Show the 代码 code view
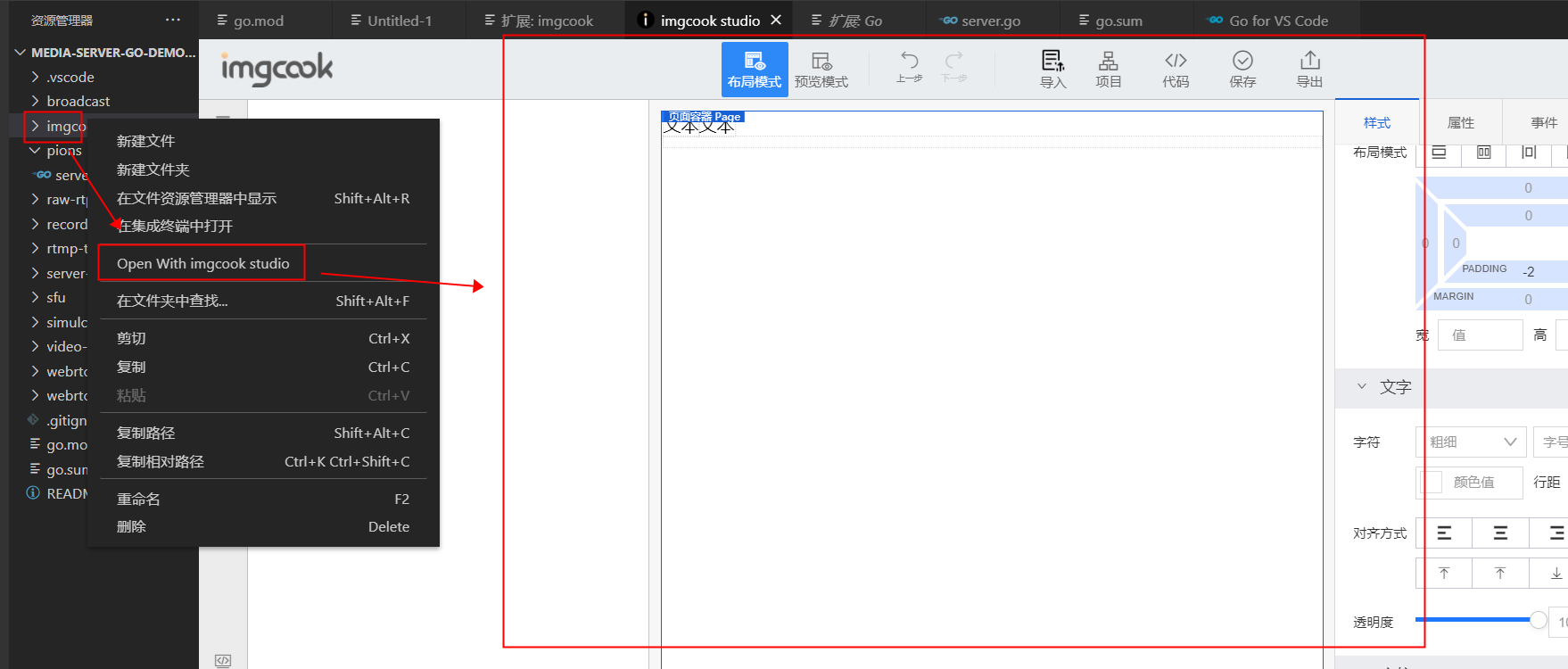This screenshot has width=1568, height=669. pos(1176,69)
